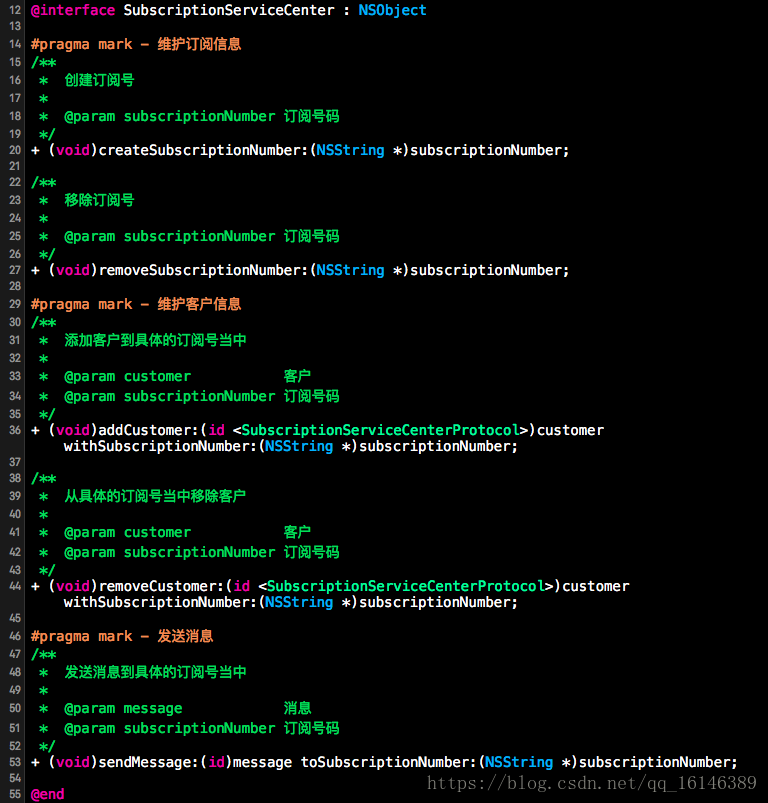The height and width of the screenshot is (803, 768).
Task: Click comment 从具体的订阅号当中移除客户
Action: tap(155, 496)
